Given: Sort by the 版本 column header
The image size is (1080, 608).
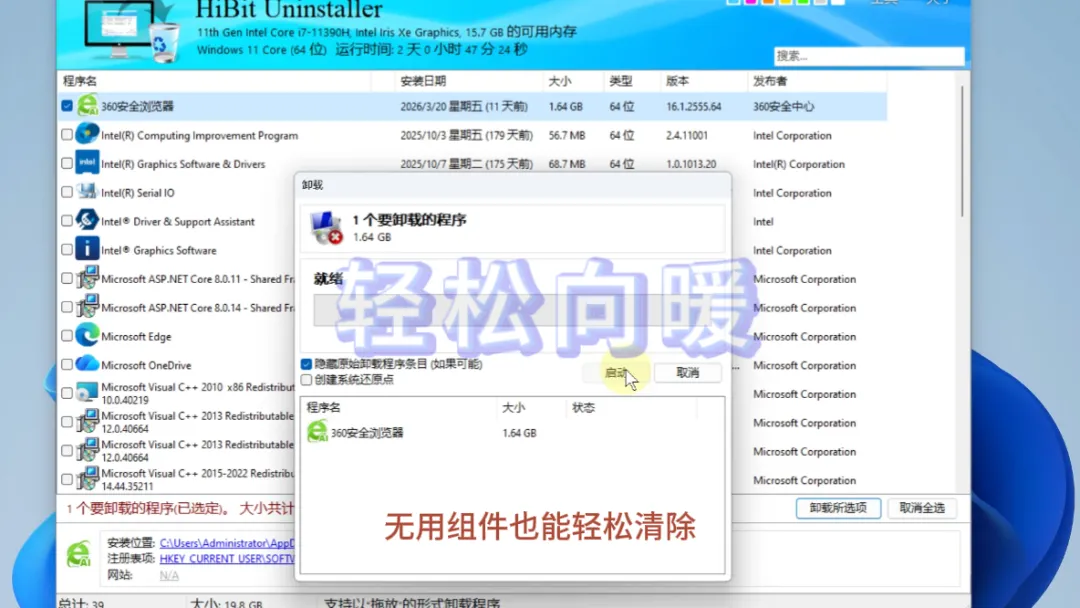Looking at the screenshot, I should pyautogui.click(x=703, y=81).
